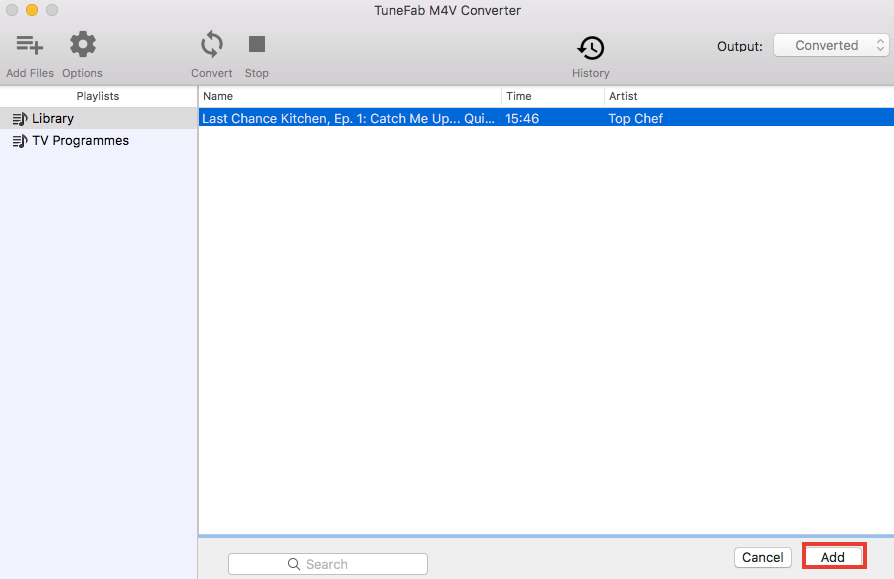This screenshot has width=894, height=579.
Task: Click the Playlists header
Action: (x=98, y=96)
